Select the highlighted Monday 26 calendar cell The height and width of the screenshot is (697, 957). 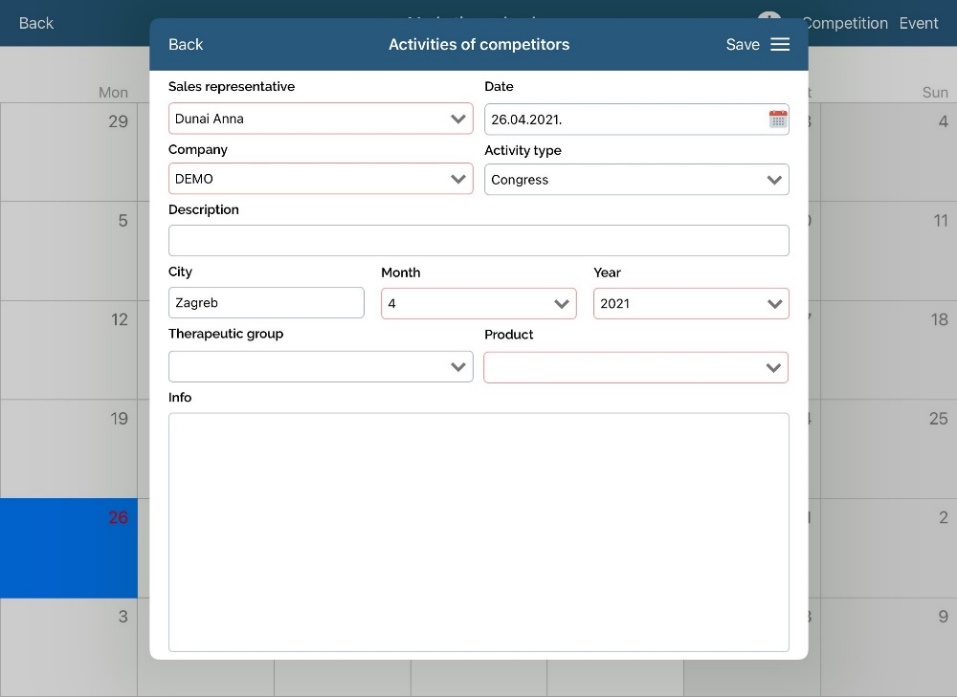point(68,548)
